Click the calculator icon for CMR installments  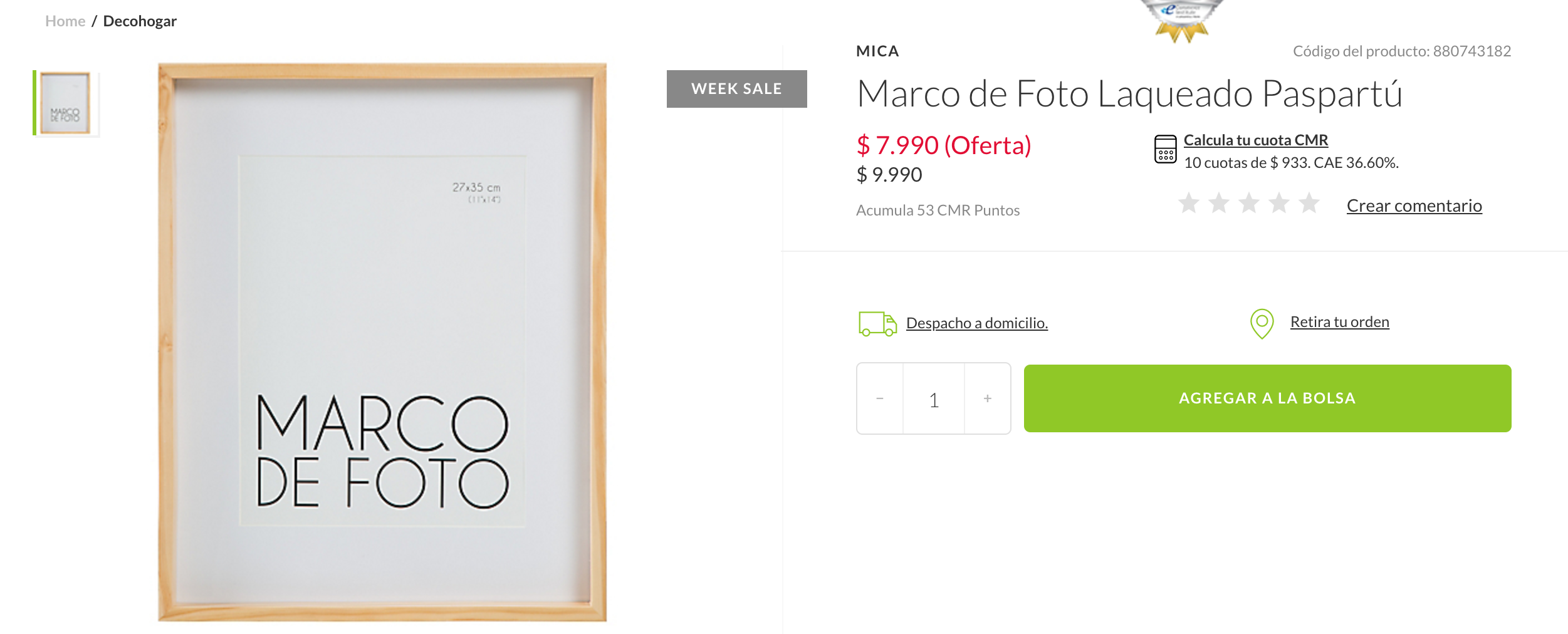point(1165,149)
